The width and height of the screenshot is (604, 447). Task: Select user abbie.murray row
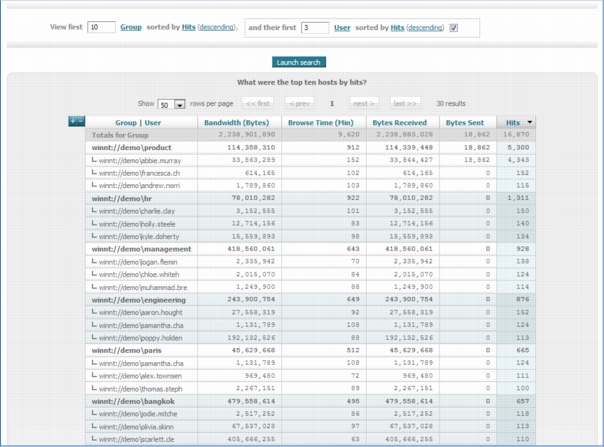[x=310, y=160]
